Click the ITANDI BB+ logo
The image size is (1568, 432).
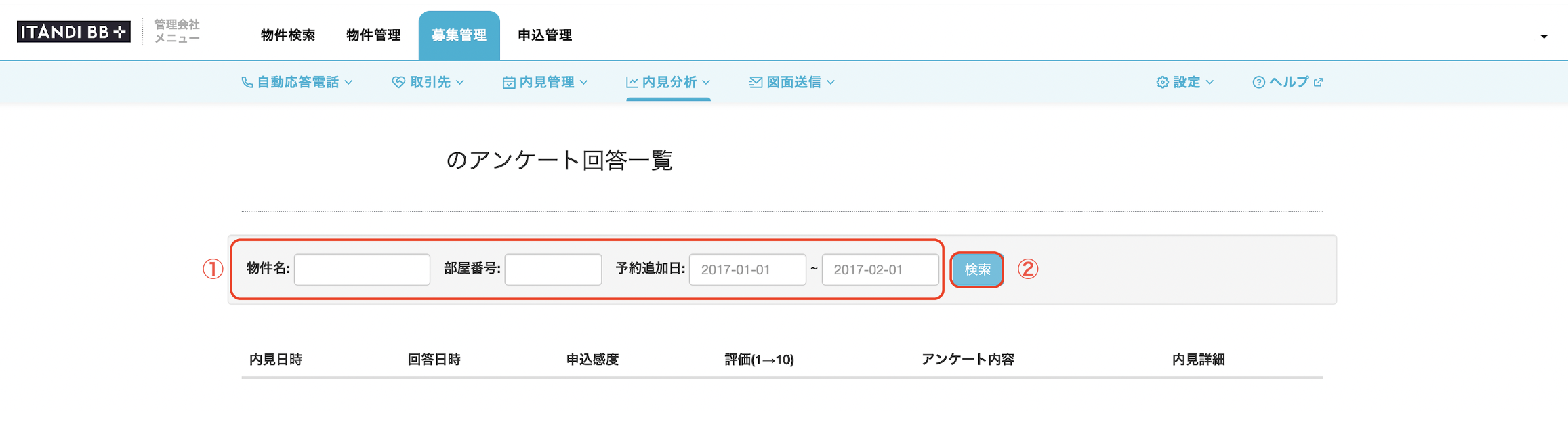[x=73, y=31]
